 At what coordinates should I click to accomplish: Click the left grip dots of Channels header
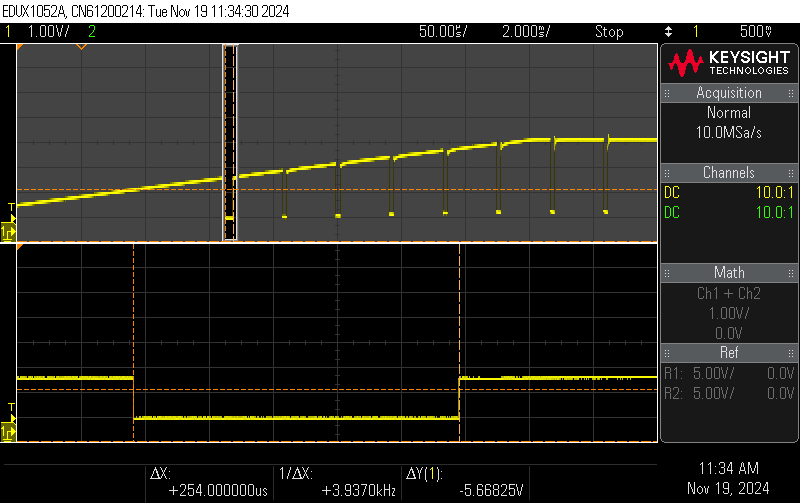pos(667,173)
